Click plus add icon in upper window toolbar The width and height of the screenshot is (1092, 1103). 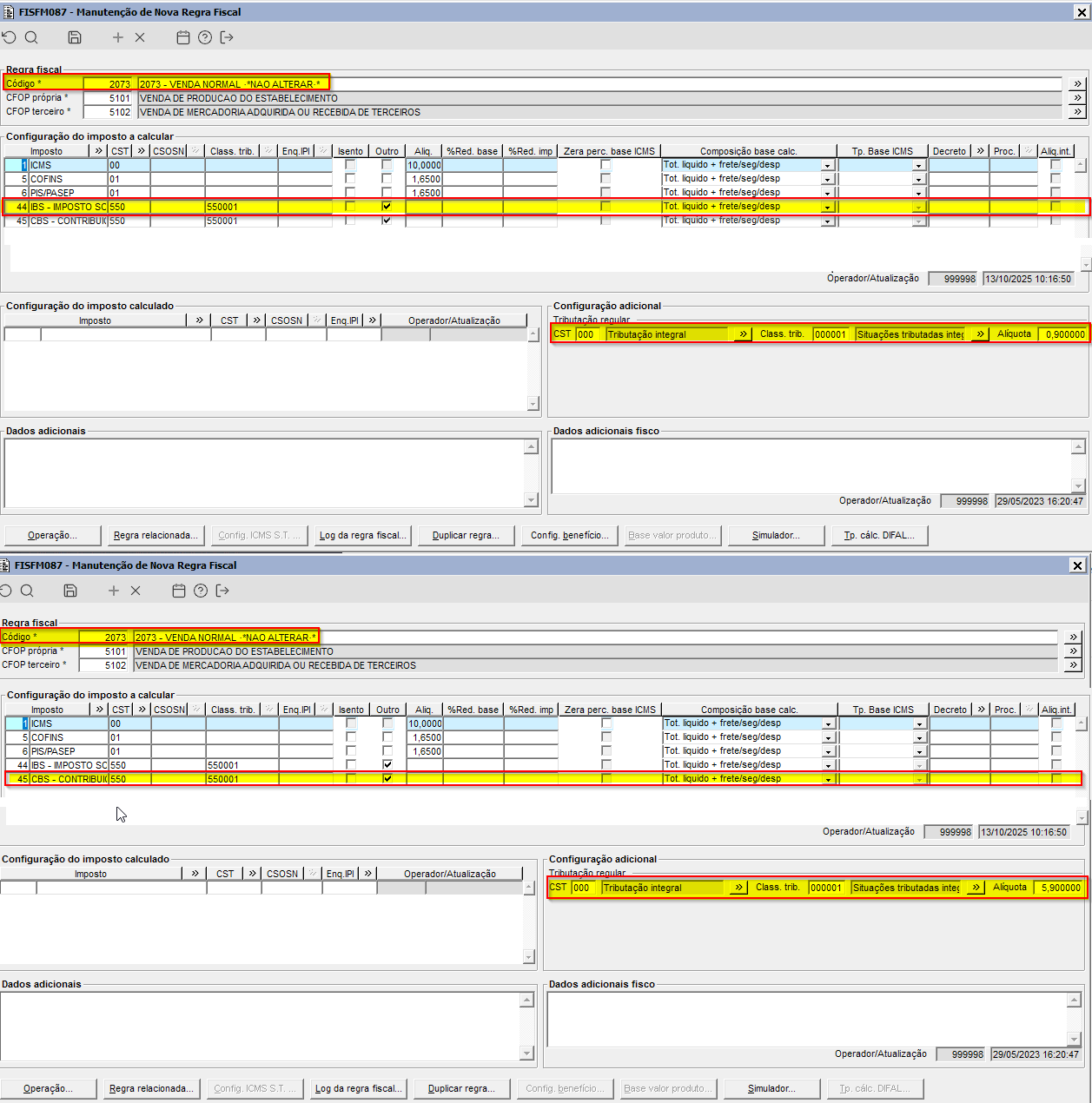pyautogui.click(x=118, y=37)
